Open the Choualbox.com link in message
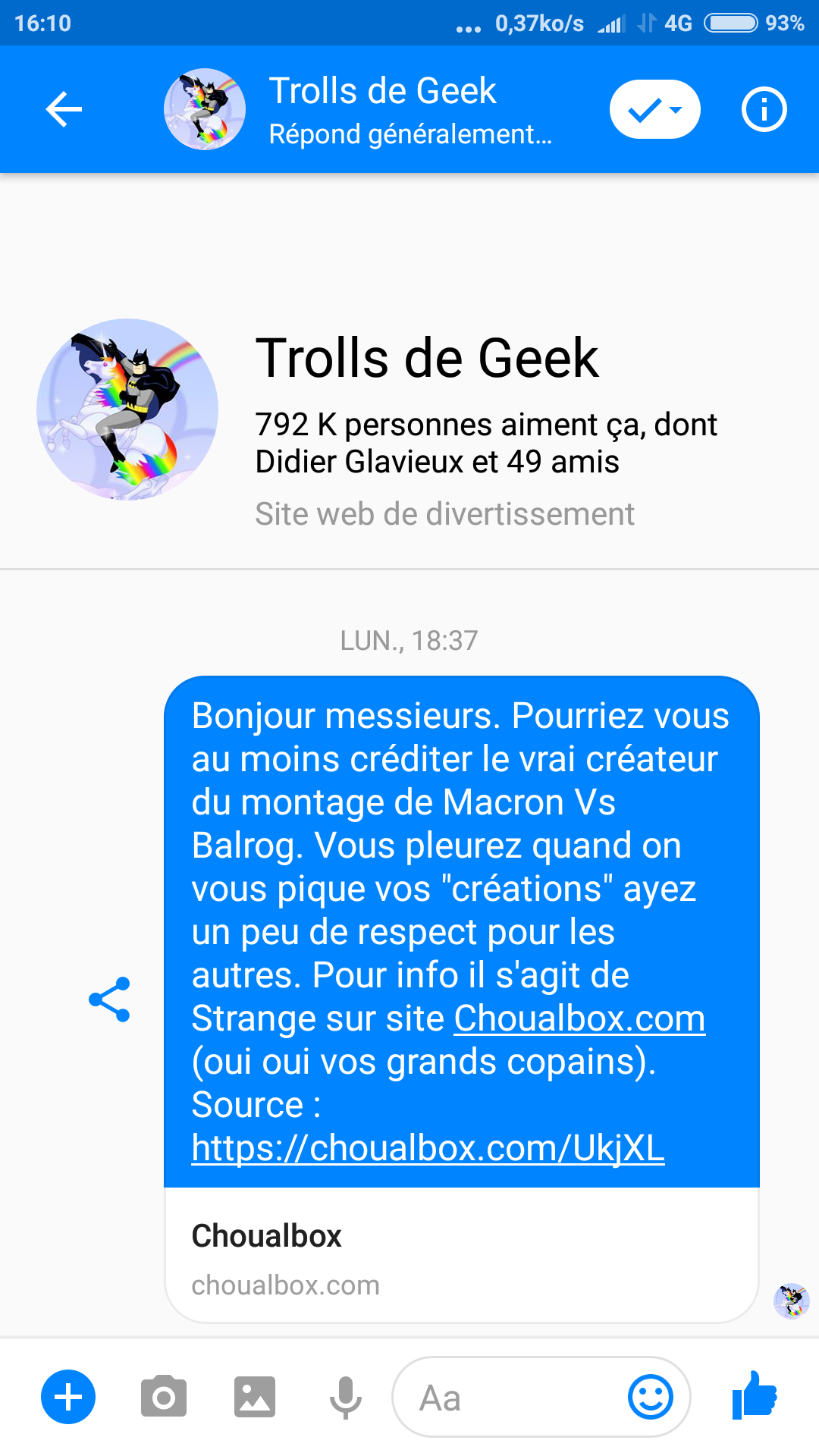 (x=579, y=1018)
